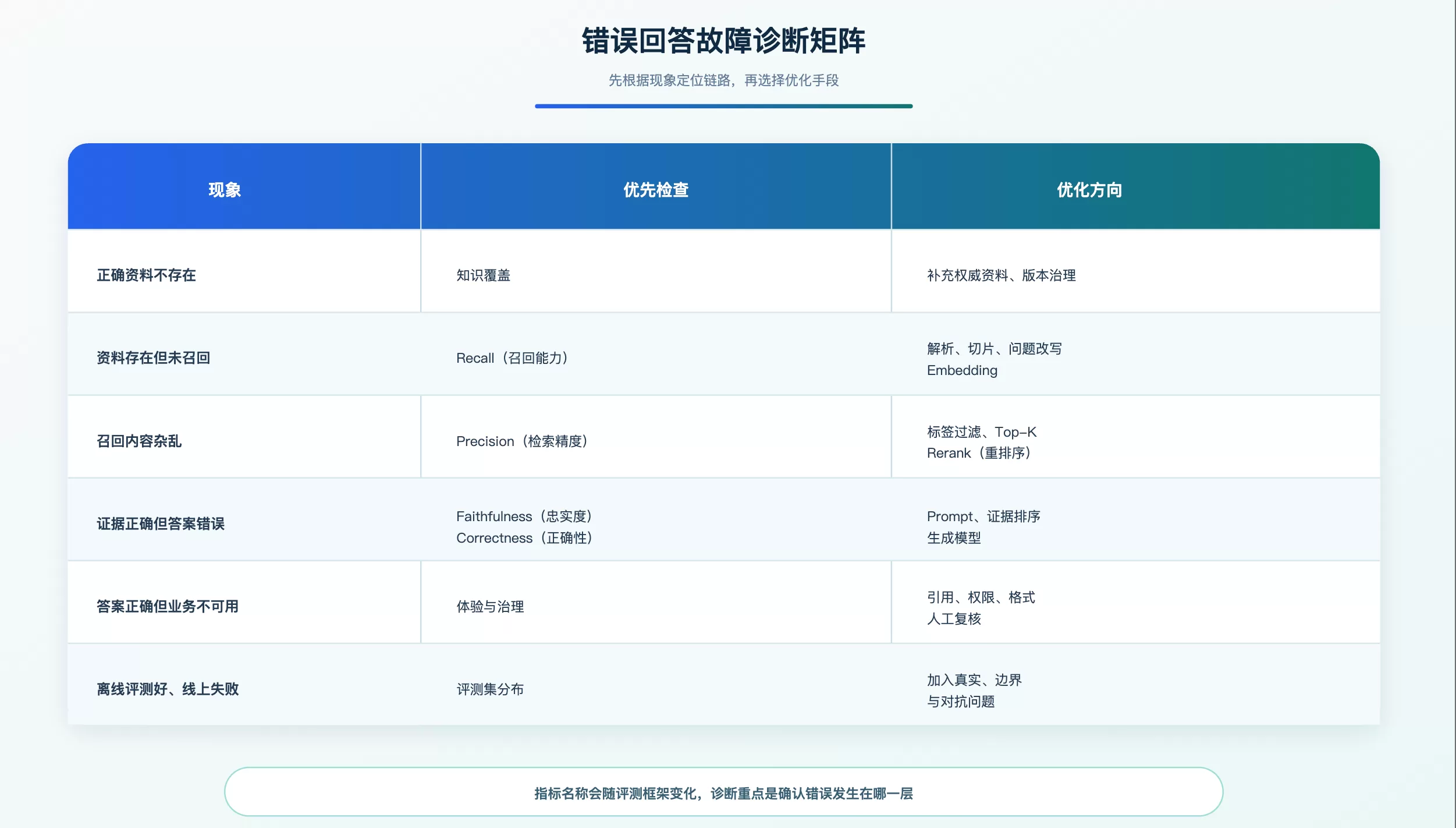Viewport: 1456px width, 828px height.
Task: Click the text 生成模型
Action: (x=954, y=537)
